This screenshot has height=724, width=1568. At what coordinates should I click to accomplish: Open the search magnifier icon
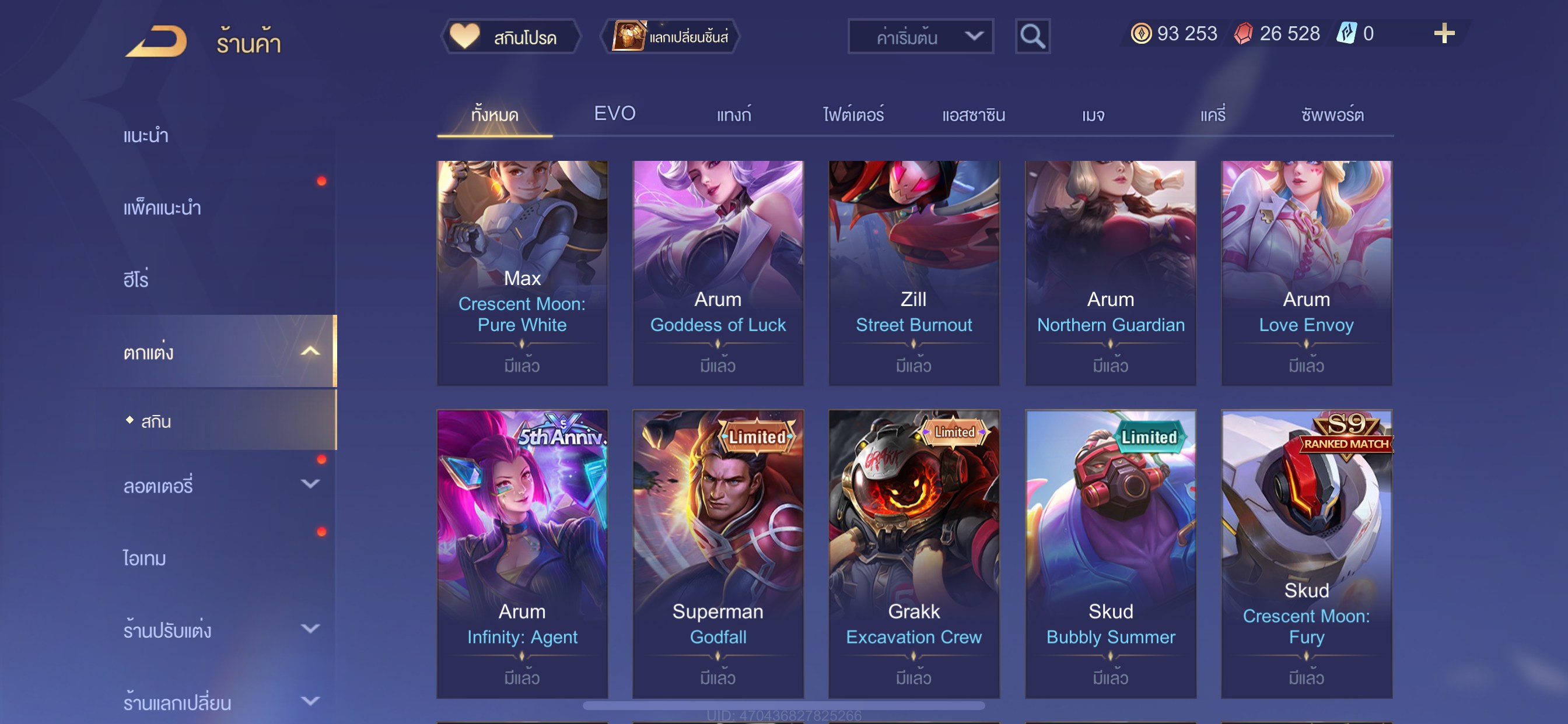(1032, 37)
